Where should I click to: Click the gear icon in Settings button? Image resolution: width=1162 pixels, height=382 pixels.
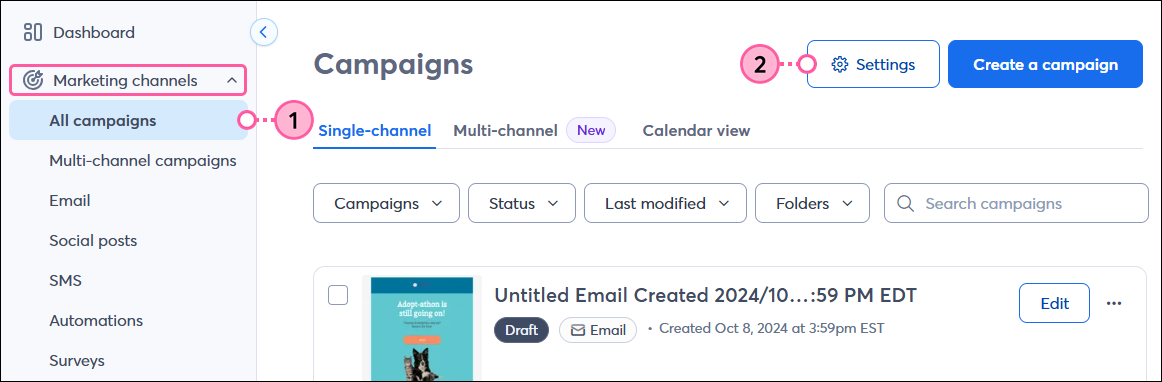(840, 65)
